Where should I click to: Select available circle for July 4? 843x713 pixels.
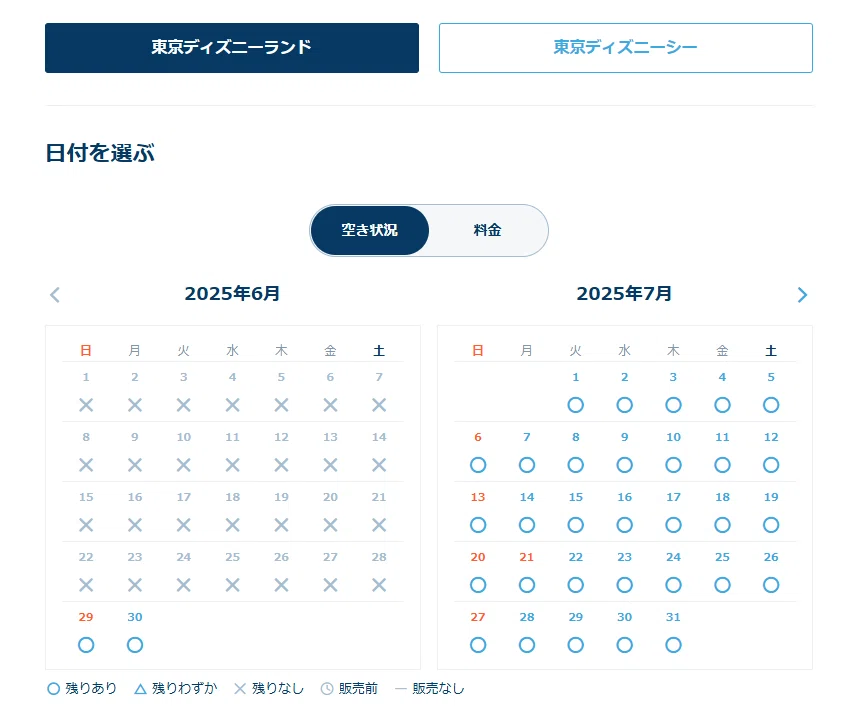tap(723, 405)
